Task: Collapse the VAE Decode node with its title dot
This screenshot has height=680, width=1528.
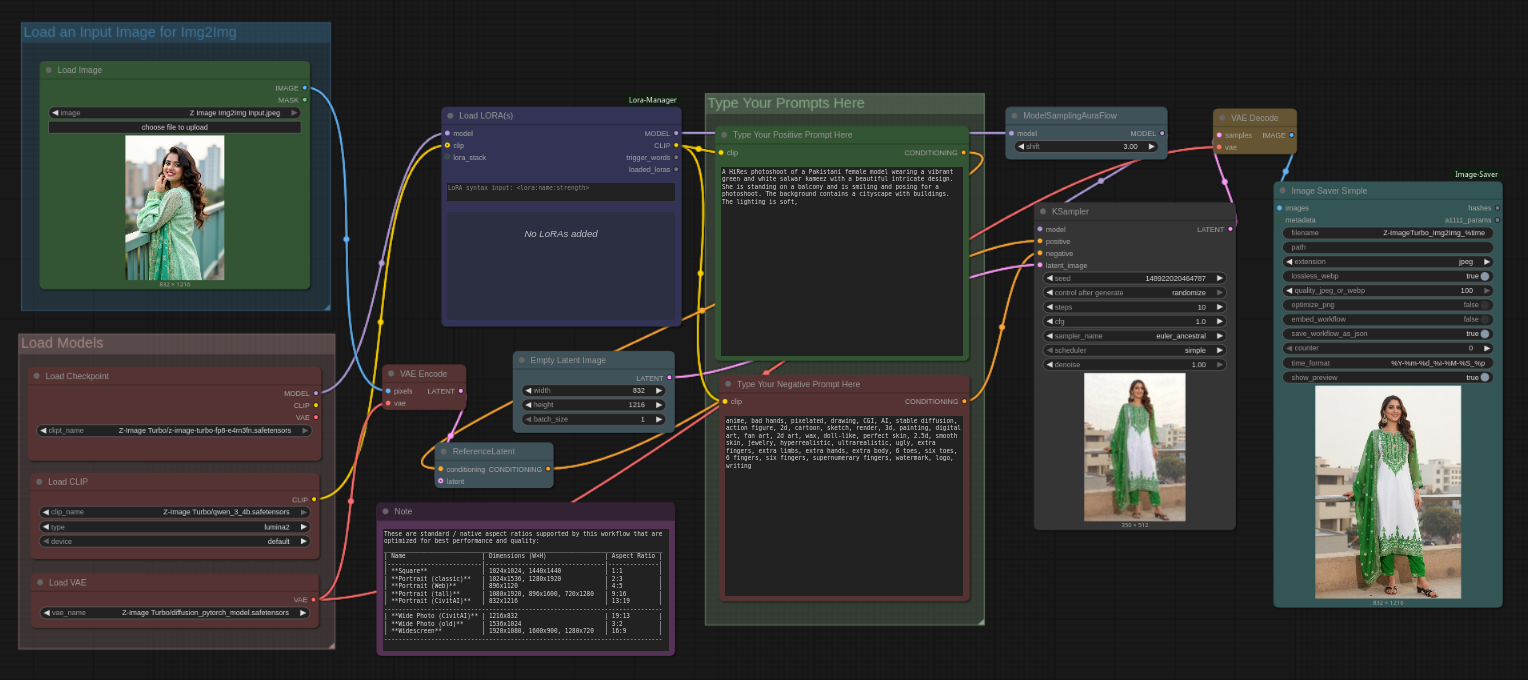Action: [1222, 118]
